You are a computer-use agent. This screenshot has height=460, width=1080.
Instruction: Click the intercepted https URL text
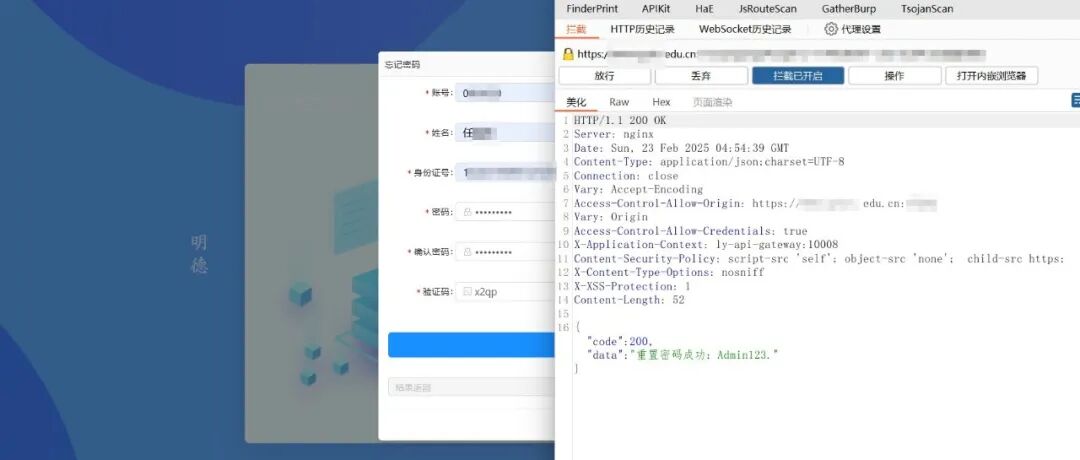(x=781, y=54)
